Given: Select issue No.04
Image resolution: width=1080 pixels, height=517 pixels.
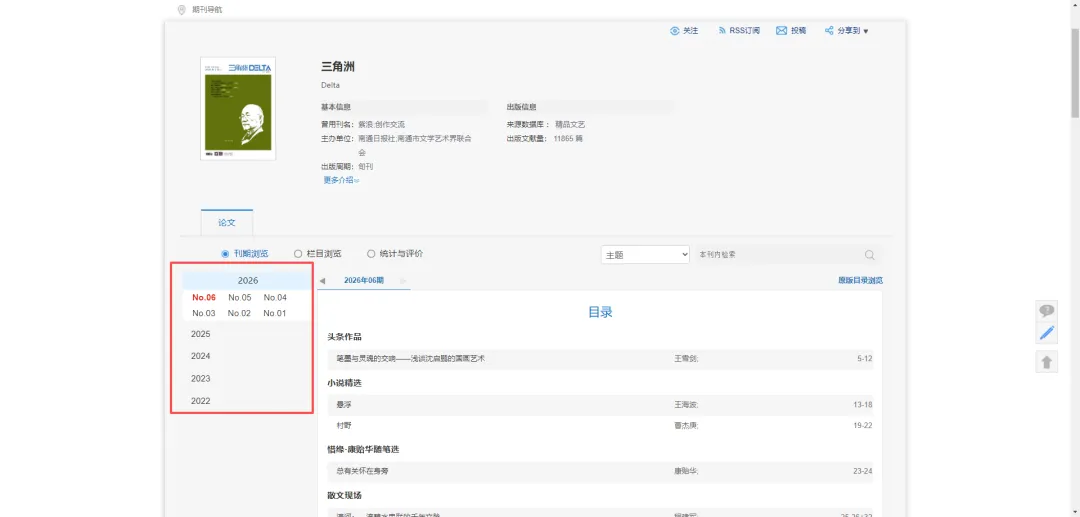Looking at the screenshot, I should (275, 298).
